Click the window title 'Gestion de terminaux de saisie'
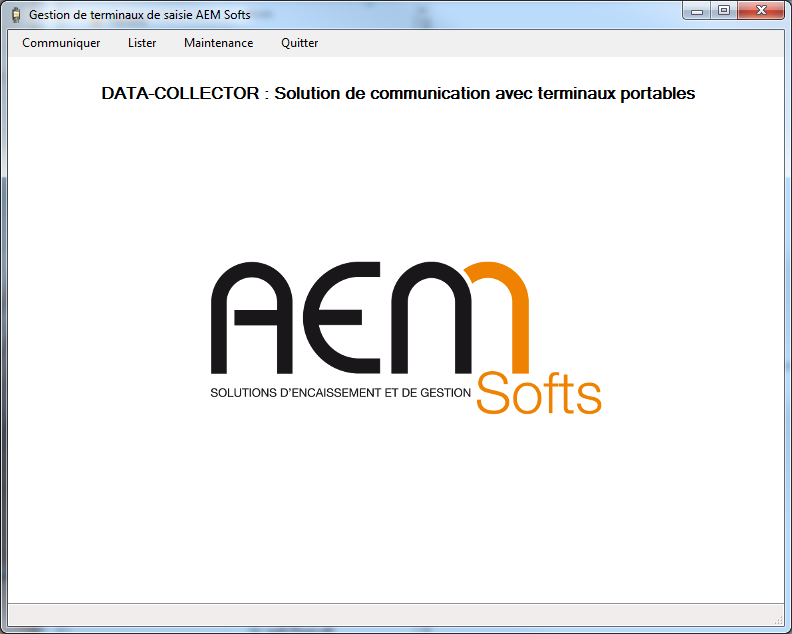 click(x=139, y=15)
